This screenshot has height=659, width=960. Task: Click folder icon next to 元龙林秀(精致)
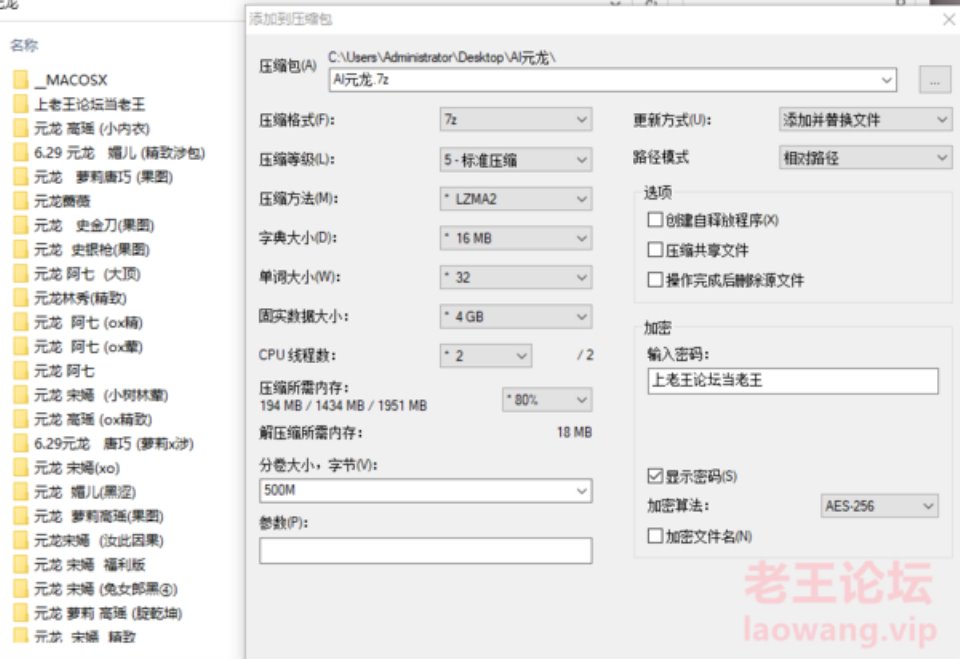click(x=21, y=298)
